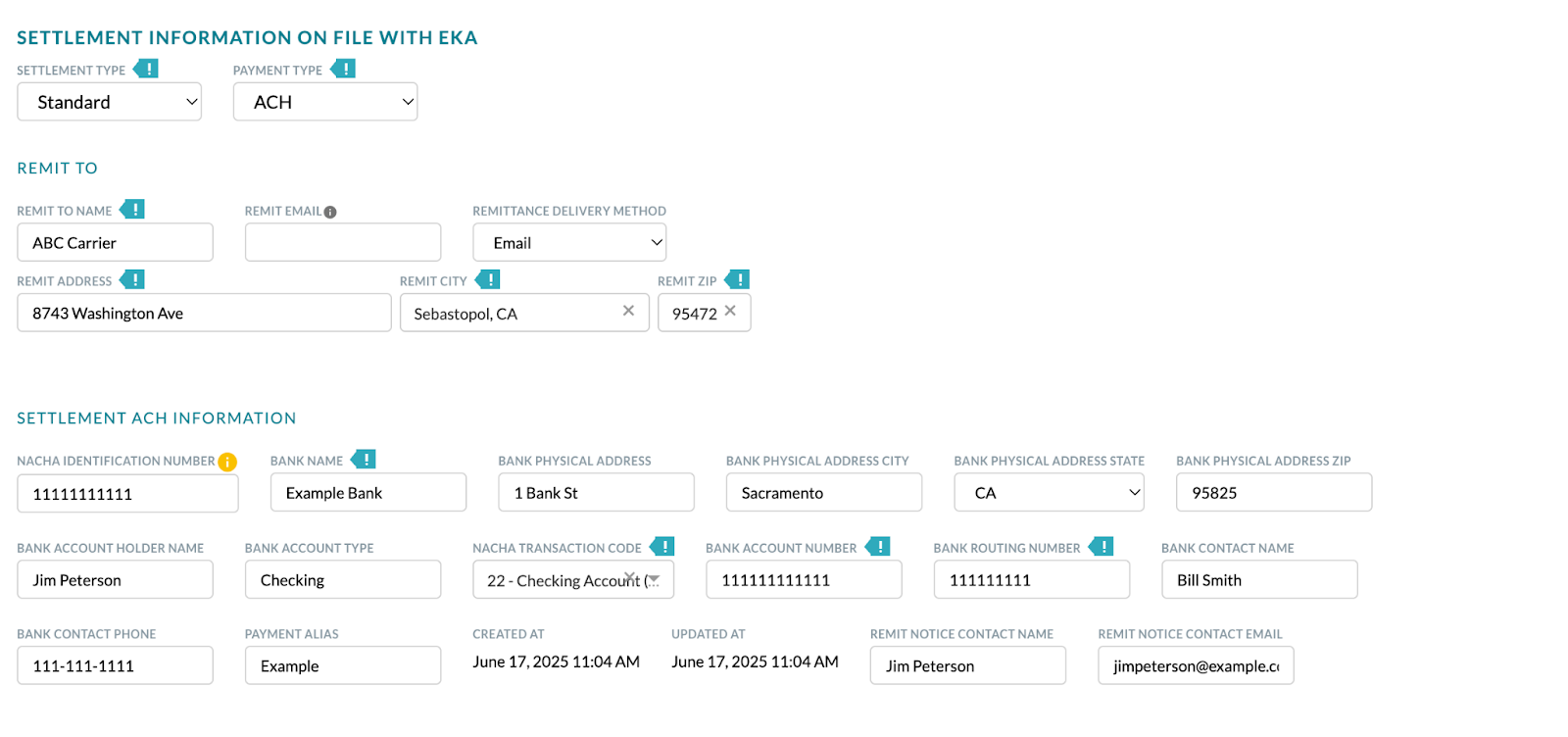The height and width of the screenshot is (737, 1568).
Task: Click the info icon beside Remit Email
Action: 330,212
